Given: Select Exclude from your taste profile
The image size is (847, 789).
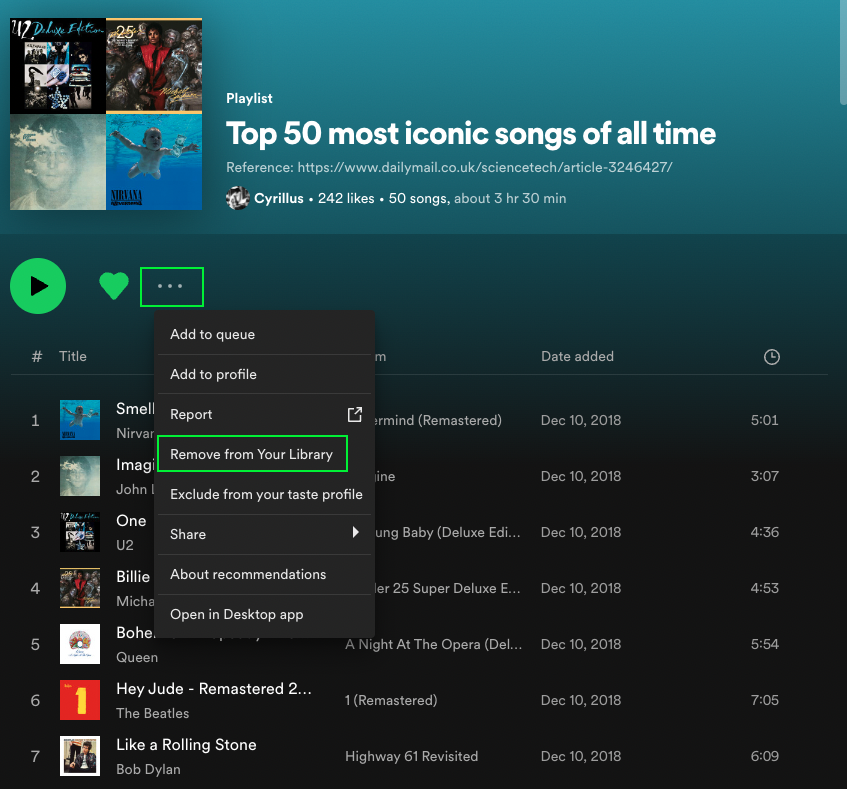Looking at the screenshot, I should tap(266, 494).
